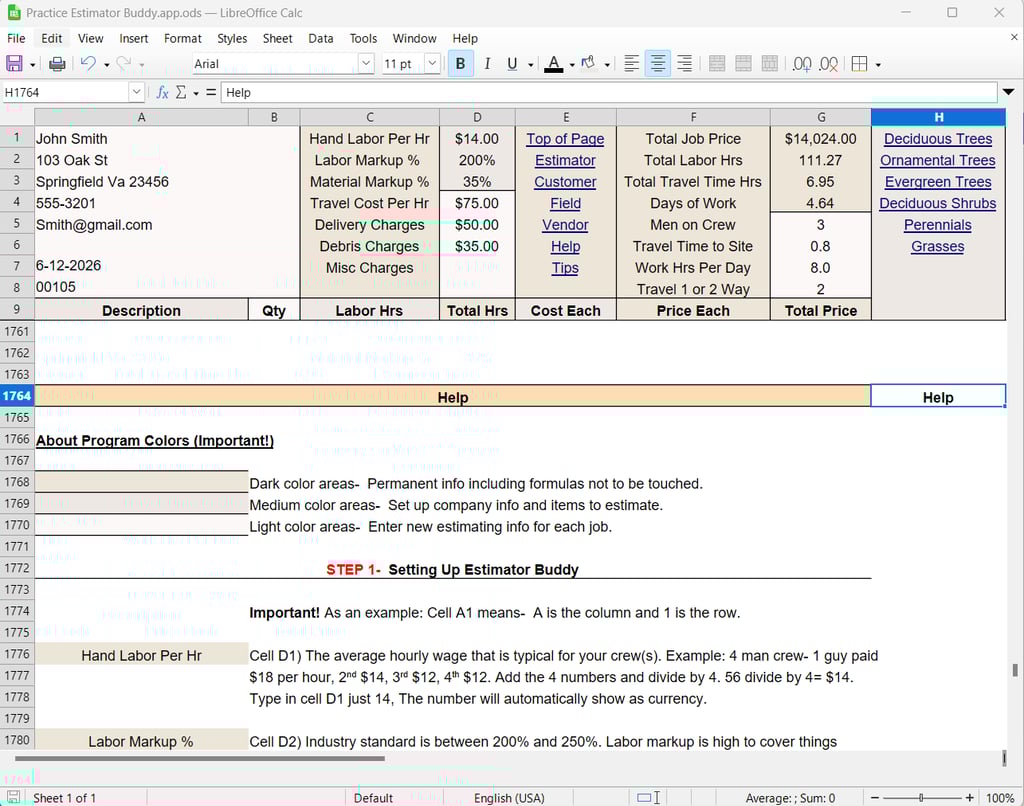Click the Estimator link in column E

(565, 160)
